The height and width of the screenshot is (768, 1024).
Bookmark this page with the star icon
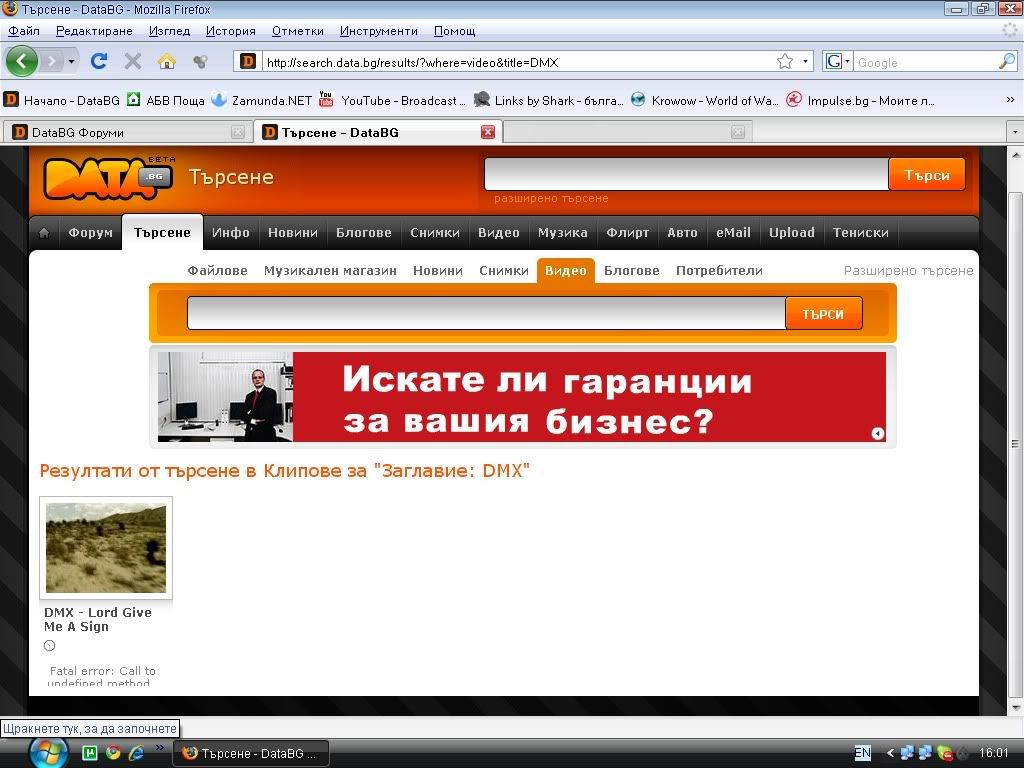[785, 61]
